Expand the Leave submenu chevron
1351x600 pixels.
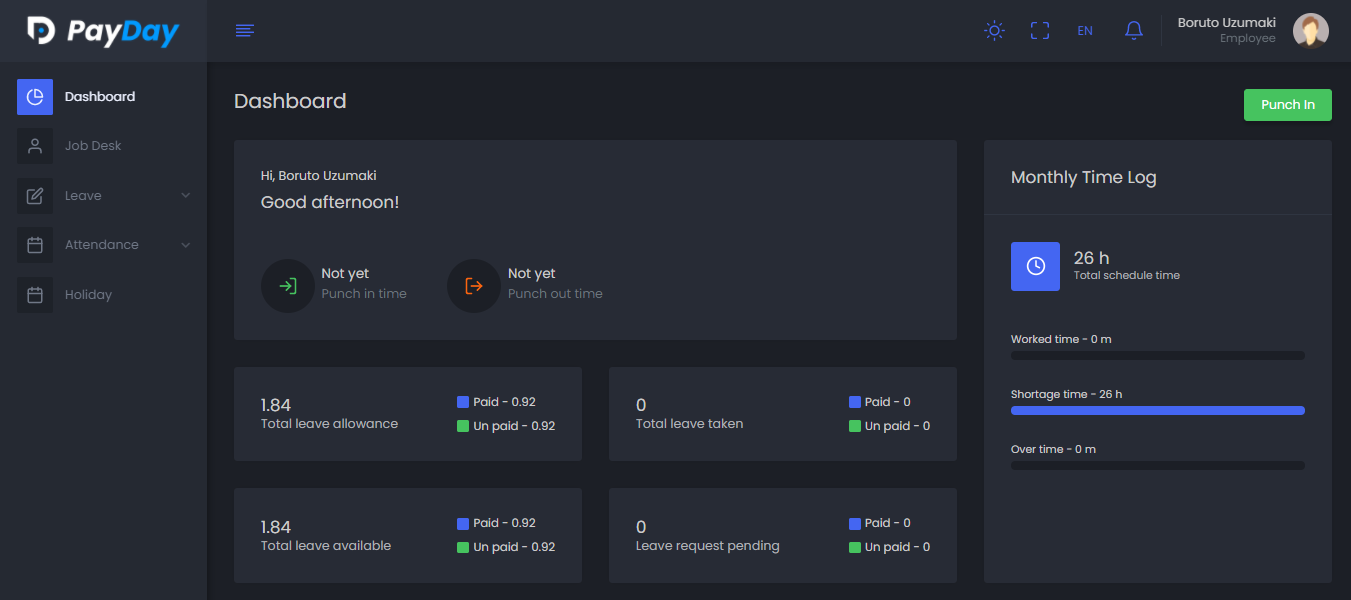point(186,196)
